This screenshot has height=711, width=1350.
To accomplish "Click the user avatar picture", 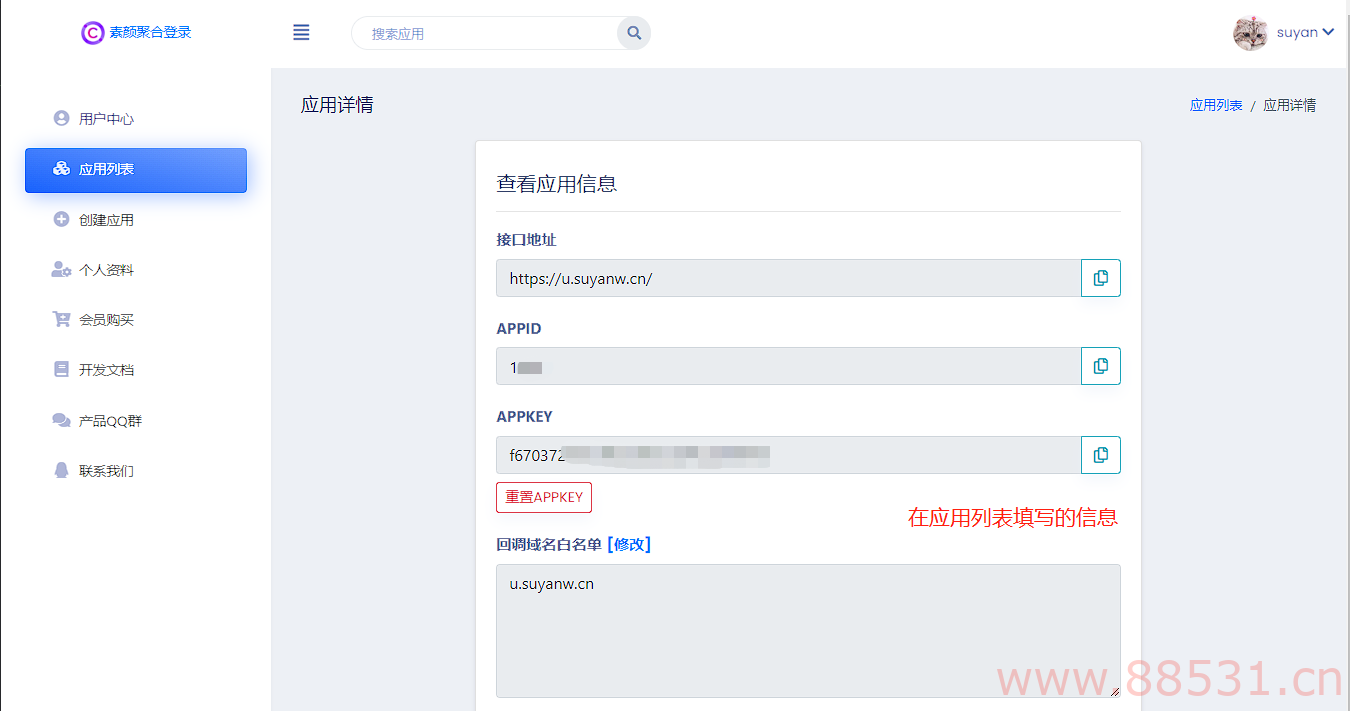I will [x=1250, y=33].
